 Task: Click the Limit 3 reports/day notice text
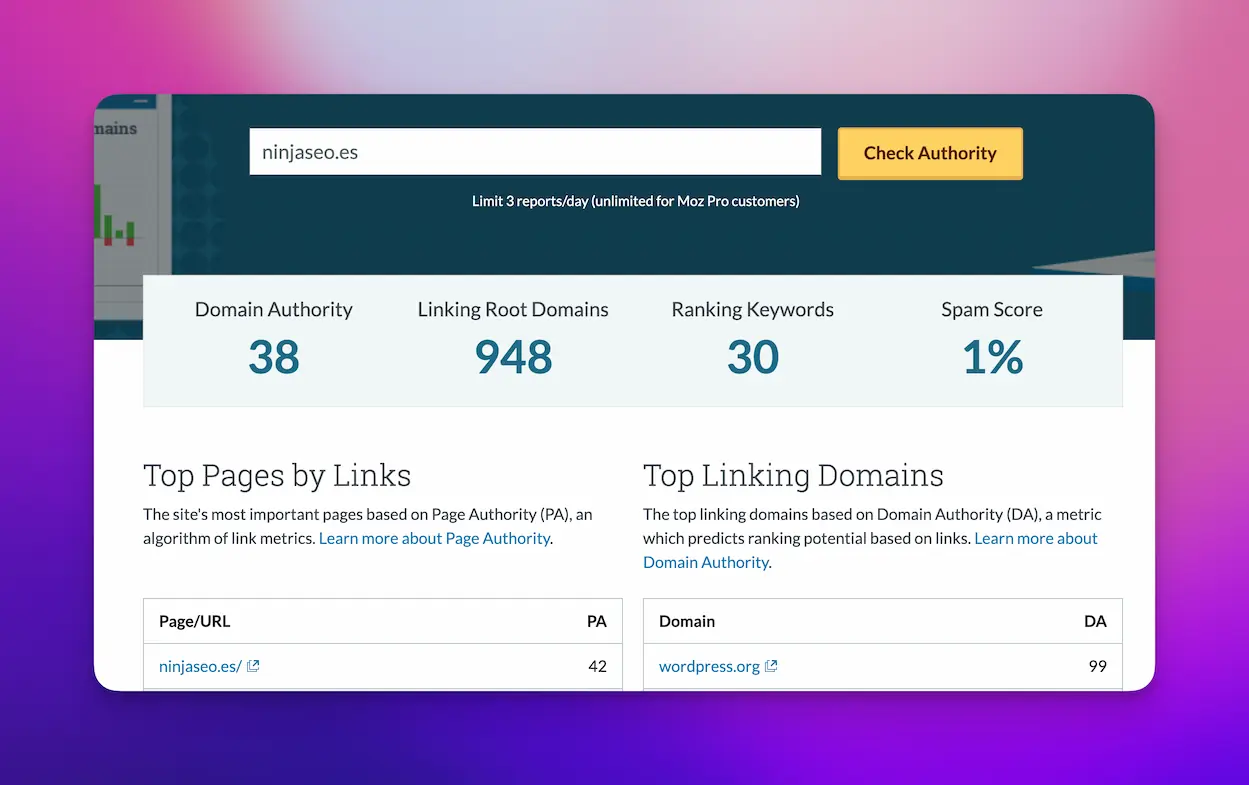click(x=635, y=201)
